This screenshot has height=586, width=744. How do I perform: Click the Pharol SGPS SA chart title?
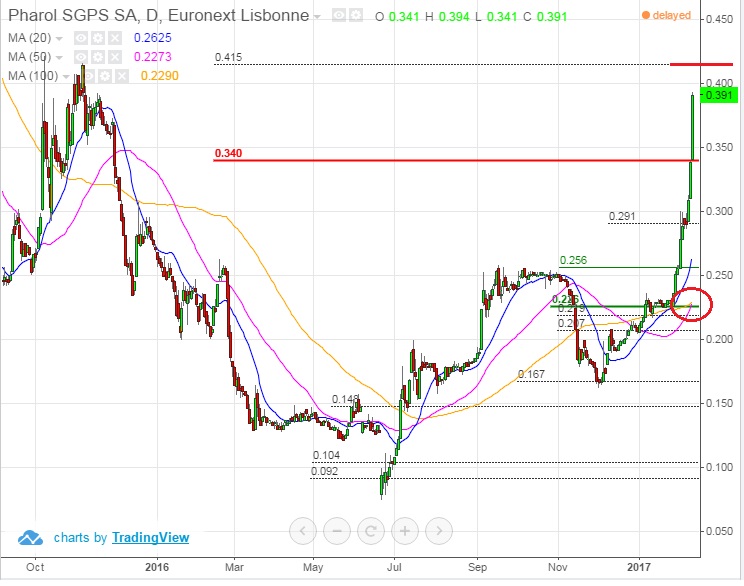158,16
